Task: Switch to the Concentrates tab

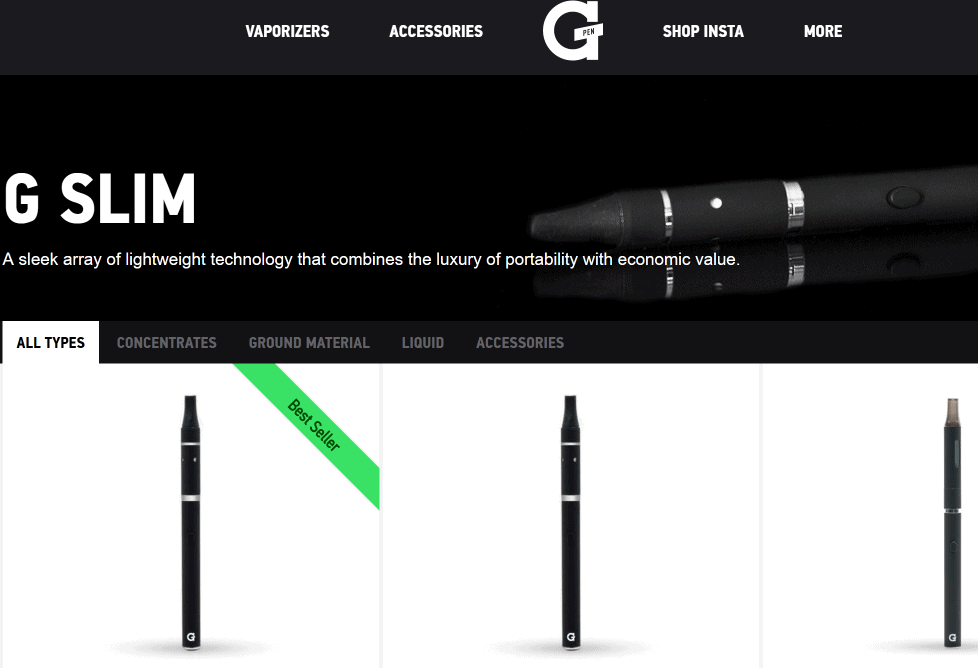Action: pos(167,342)
